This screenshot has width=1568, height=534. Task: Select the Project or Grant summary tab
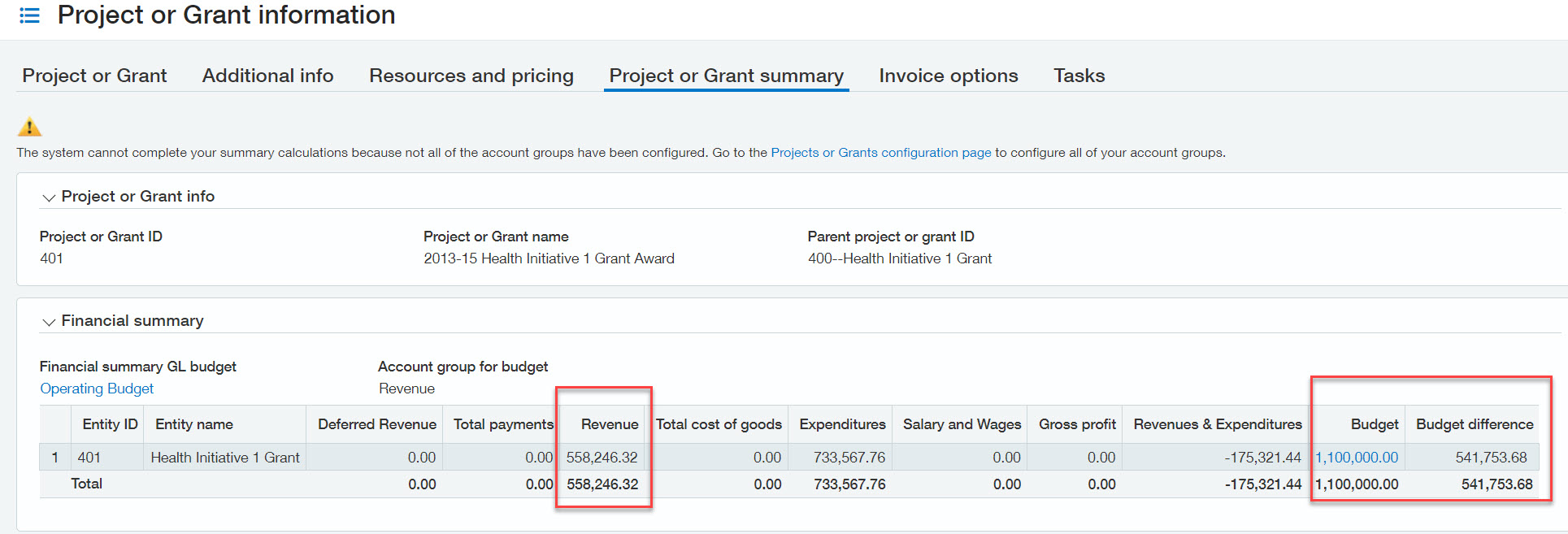coord(726,76)
